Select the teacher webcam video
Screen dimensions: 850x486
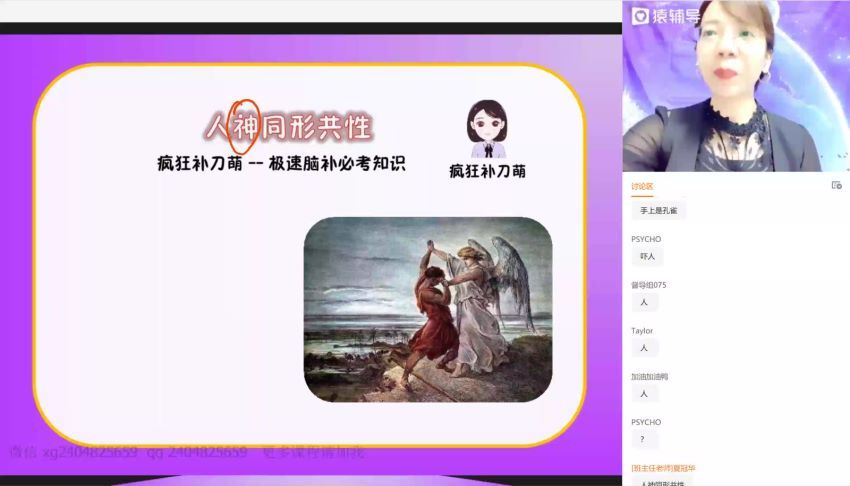pos(736,86)
